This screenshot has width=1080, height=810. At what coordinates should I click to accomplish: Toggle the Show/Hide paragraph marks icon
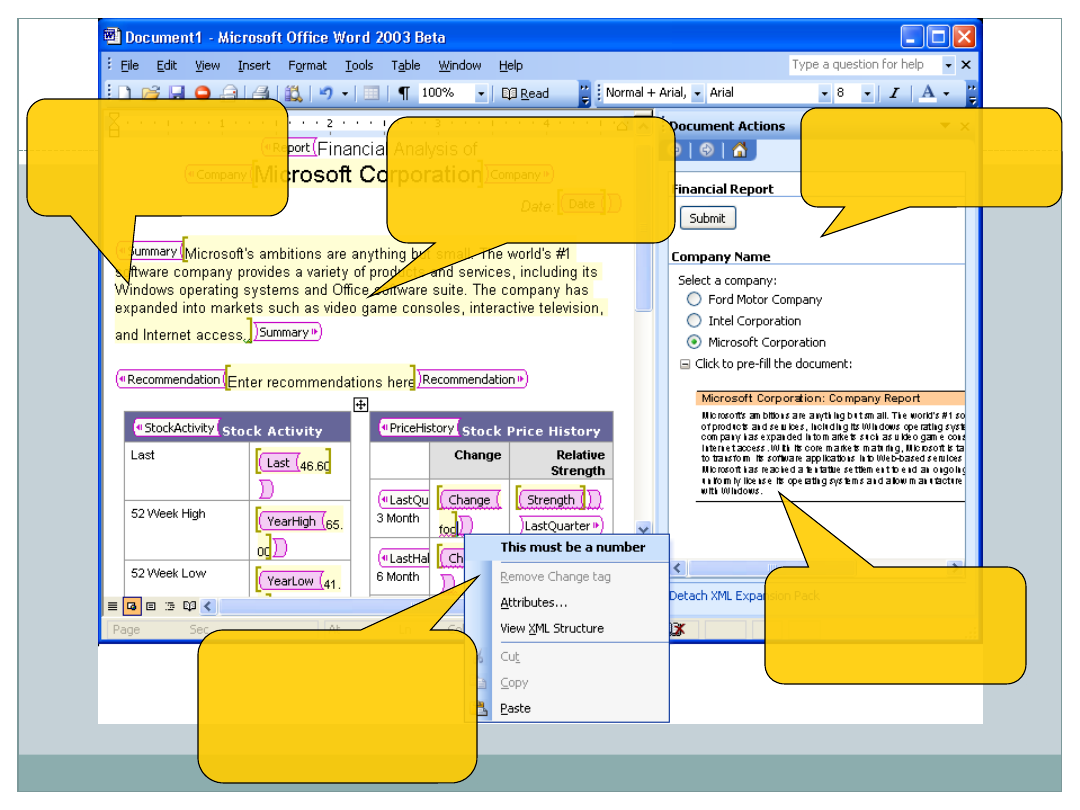pos(403,93)
